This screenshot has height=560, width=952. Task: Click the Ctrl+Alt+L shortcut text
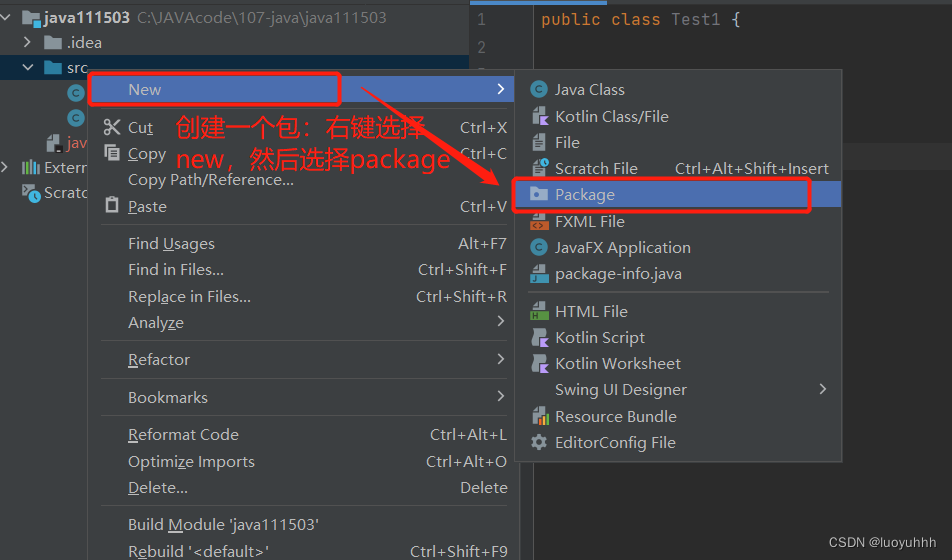coord(468,435)
